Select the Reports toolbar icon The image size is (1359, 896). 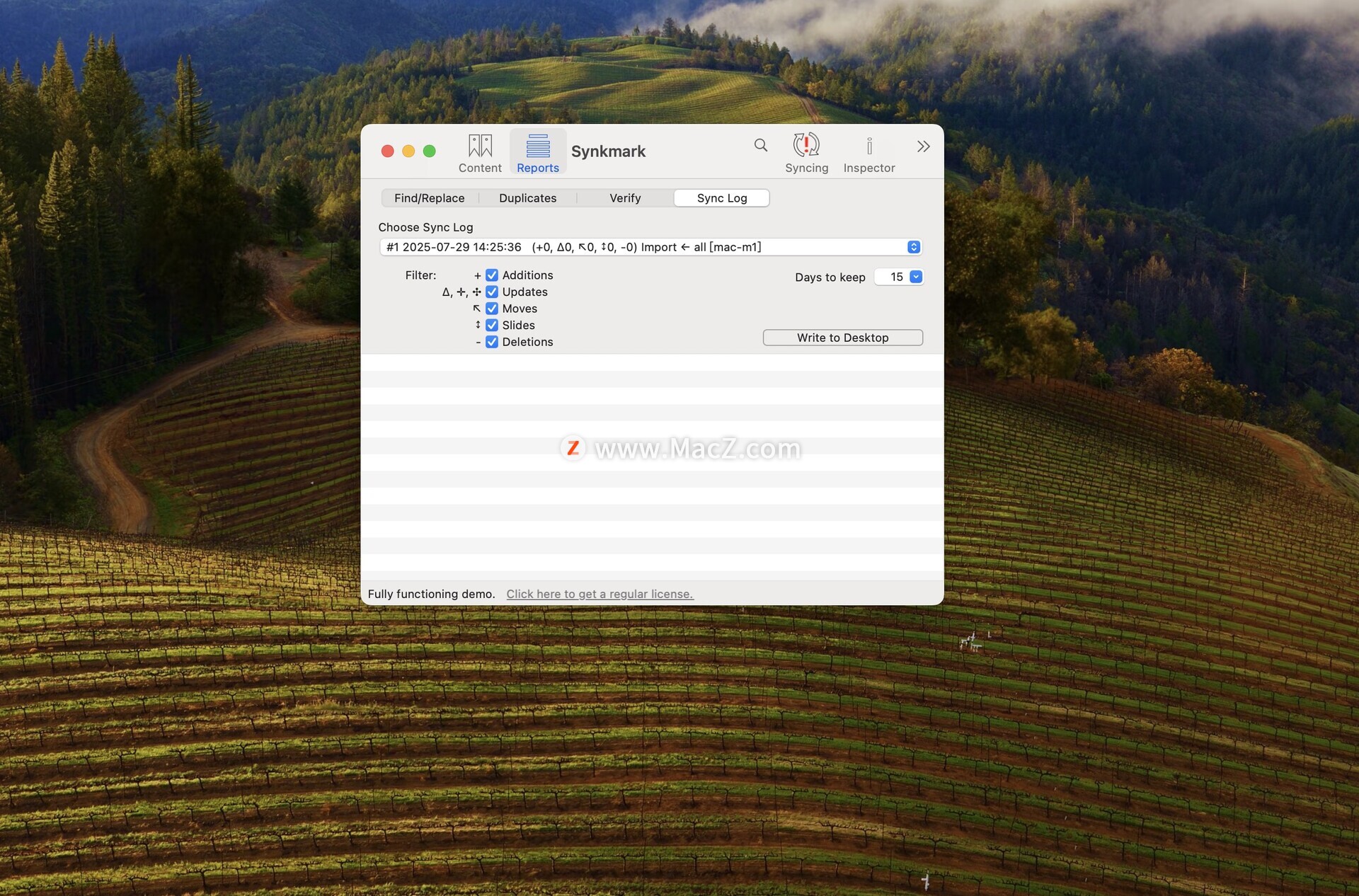[x=538, y=153]
